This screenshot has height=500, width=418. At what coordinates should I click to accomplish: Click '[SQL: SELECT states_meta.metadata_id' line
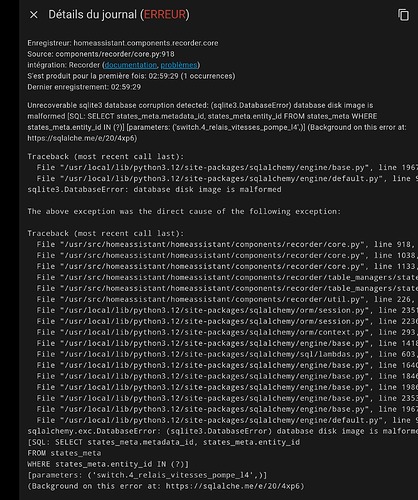tap(164, 442)
